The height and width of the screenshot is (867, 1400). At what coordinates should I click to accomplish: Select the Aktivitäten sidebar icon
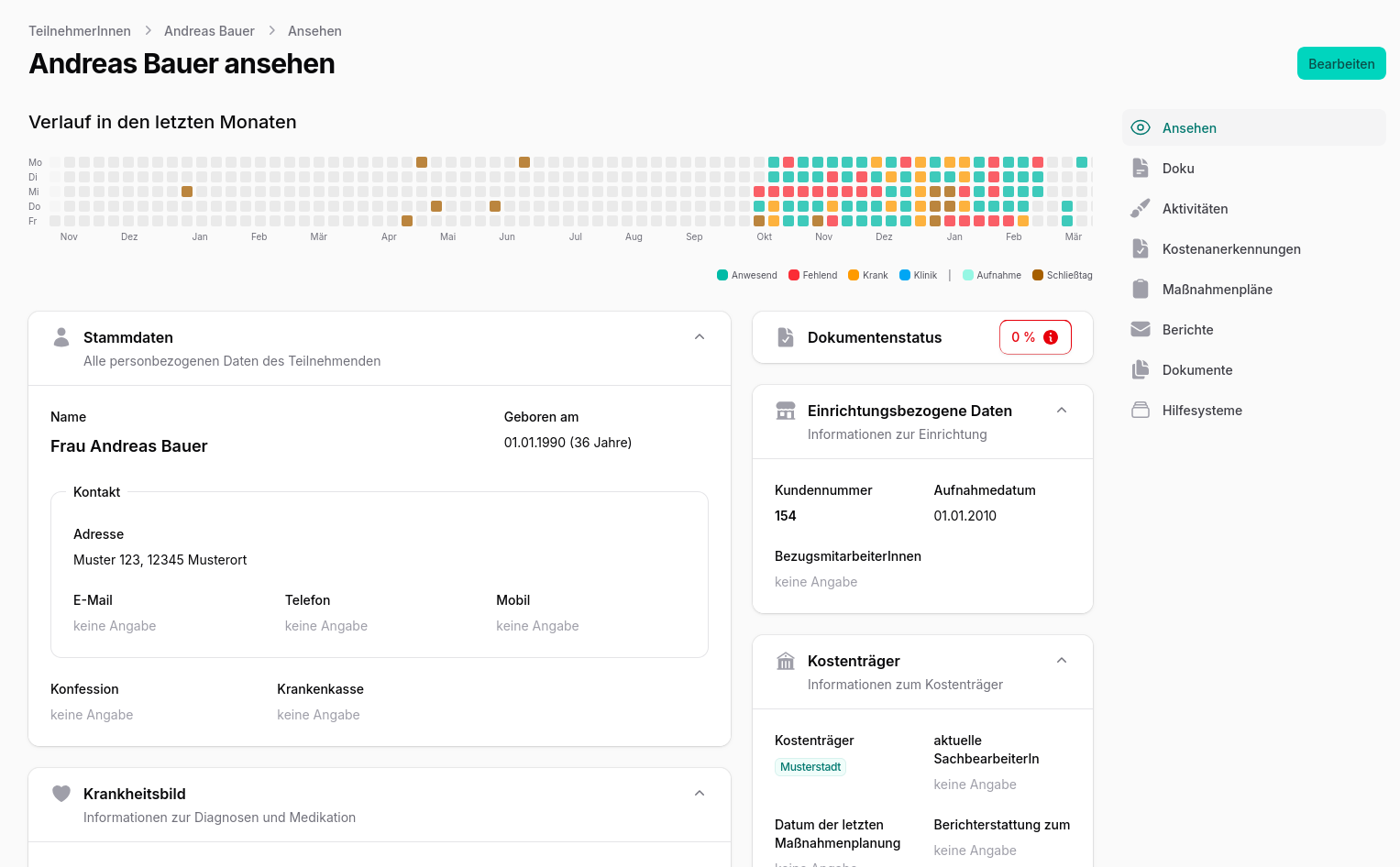(x=1140, y=208)
